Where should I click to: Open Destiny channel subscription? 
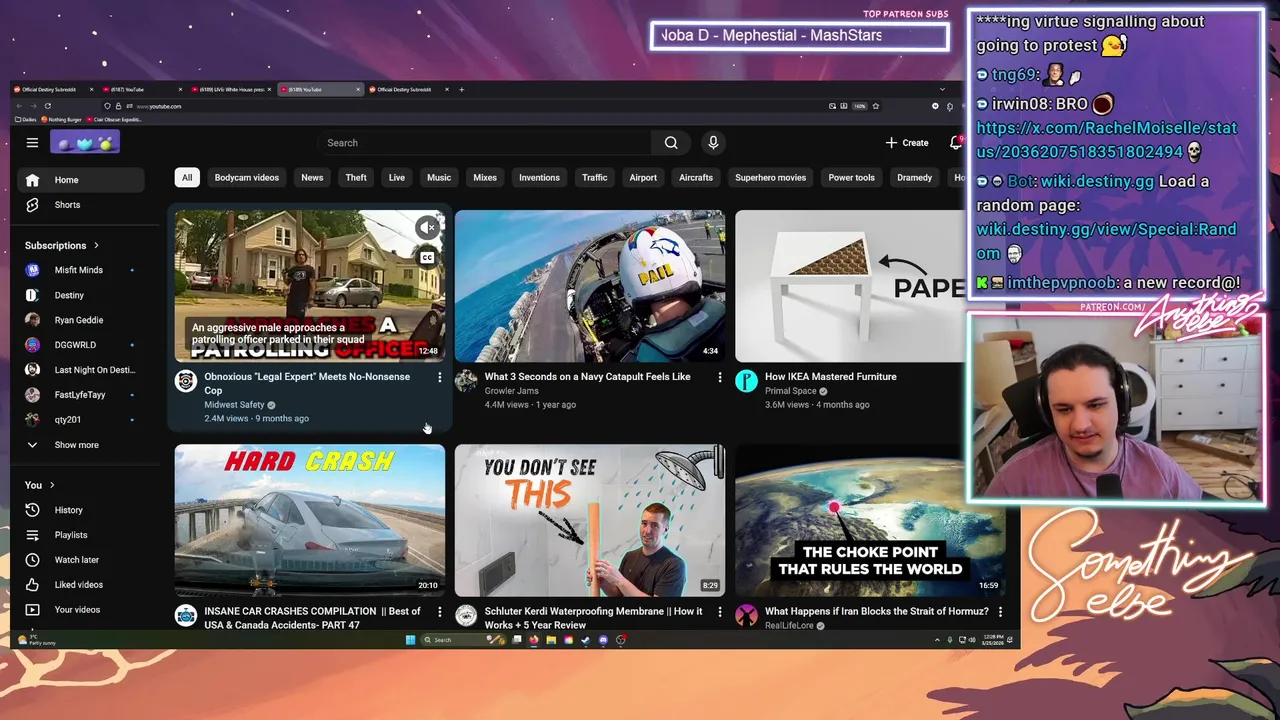[82, 295]
